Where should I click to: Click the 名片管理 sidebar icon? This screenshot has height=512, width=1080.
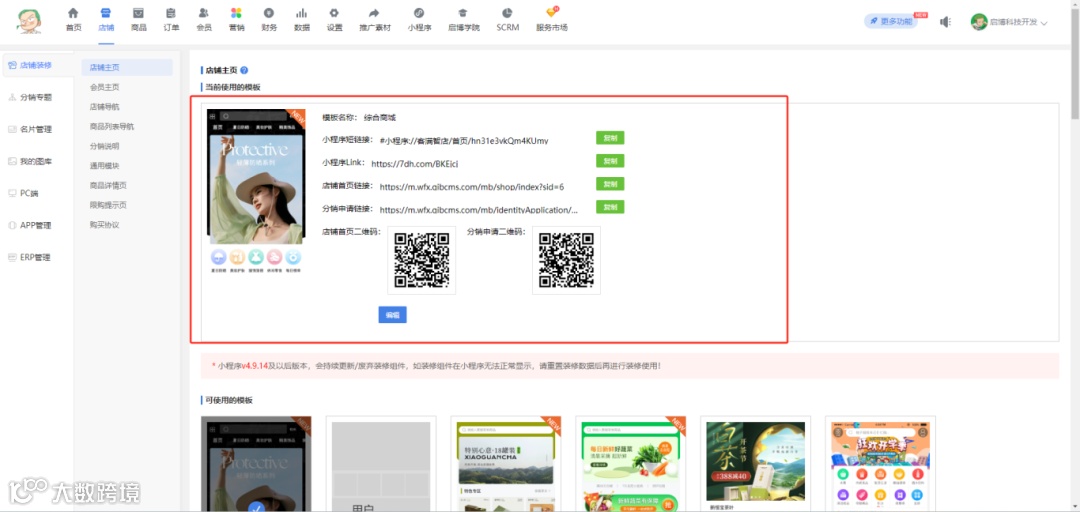12,129
